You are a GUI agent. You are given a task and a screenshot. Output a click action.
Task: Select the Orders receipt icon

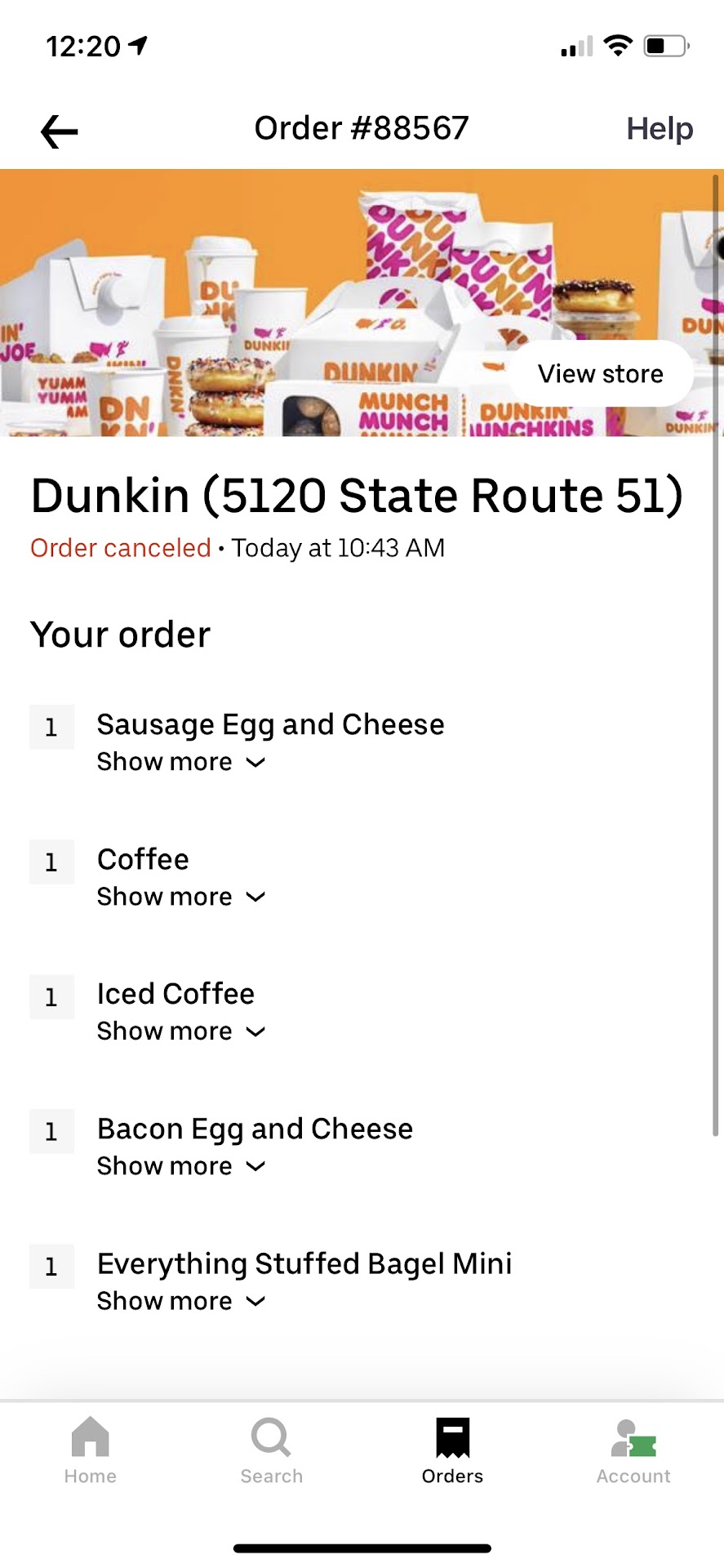click(452, 1438)
